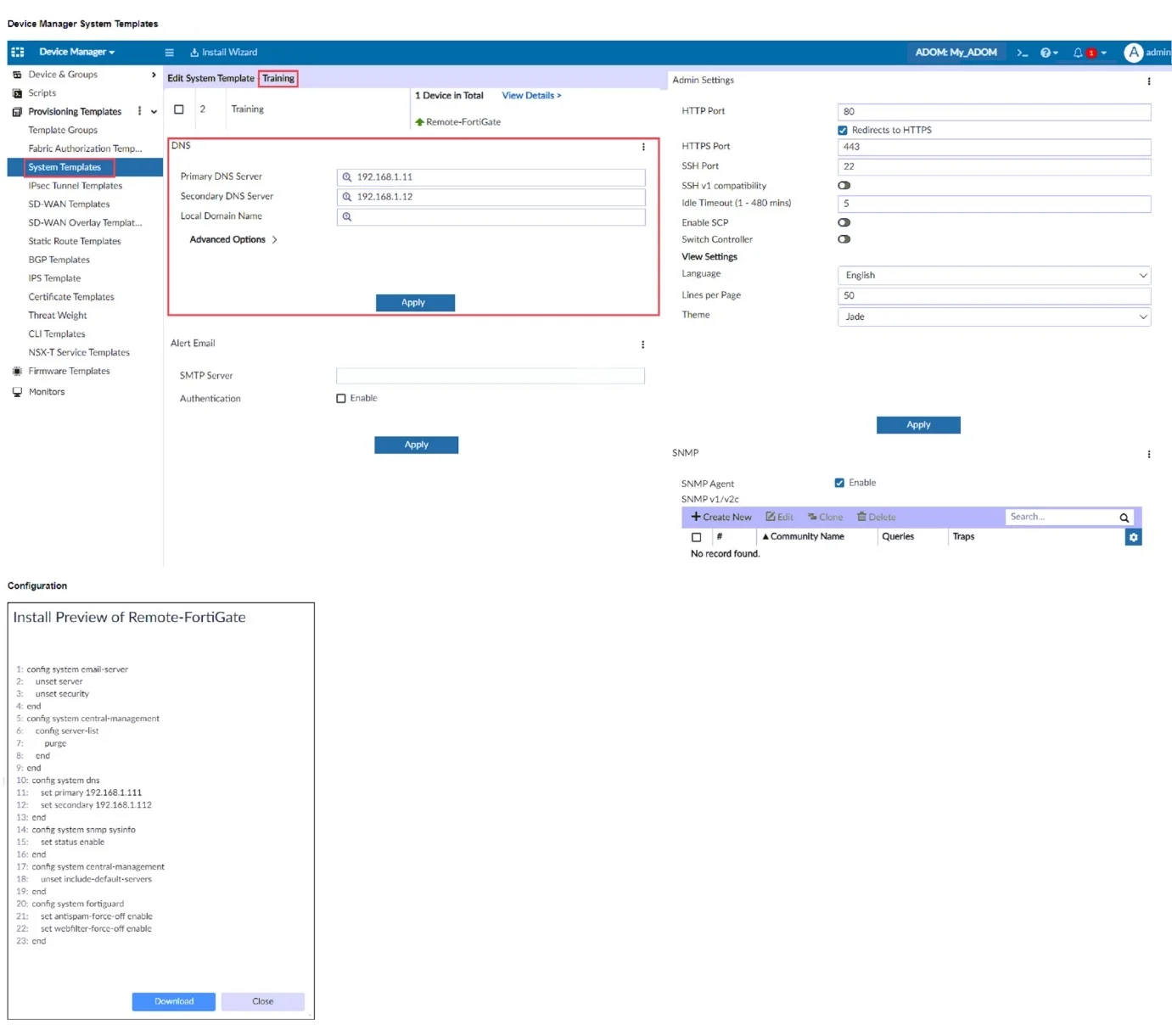This screenshot has height=1036, width=1172.
Task: Toggle the Switch Controller switch
Action: [844, 239]
